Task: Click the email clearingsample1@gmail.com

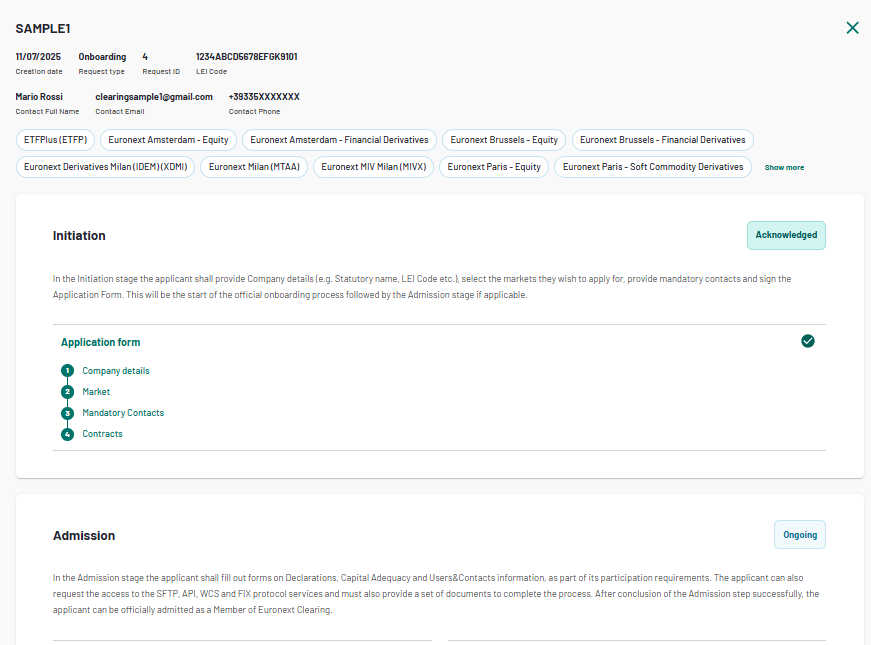Action: coord(154,97)
